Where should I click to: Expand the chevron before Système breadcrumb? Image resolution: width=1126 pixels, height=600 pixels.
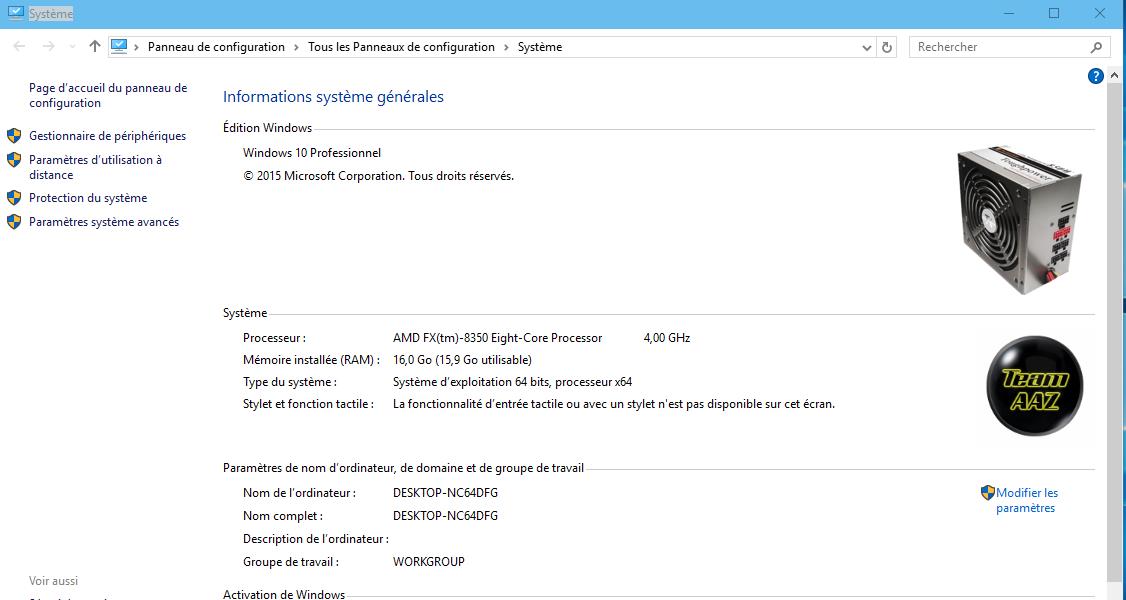[506, 47]
